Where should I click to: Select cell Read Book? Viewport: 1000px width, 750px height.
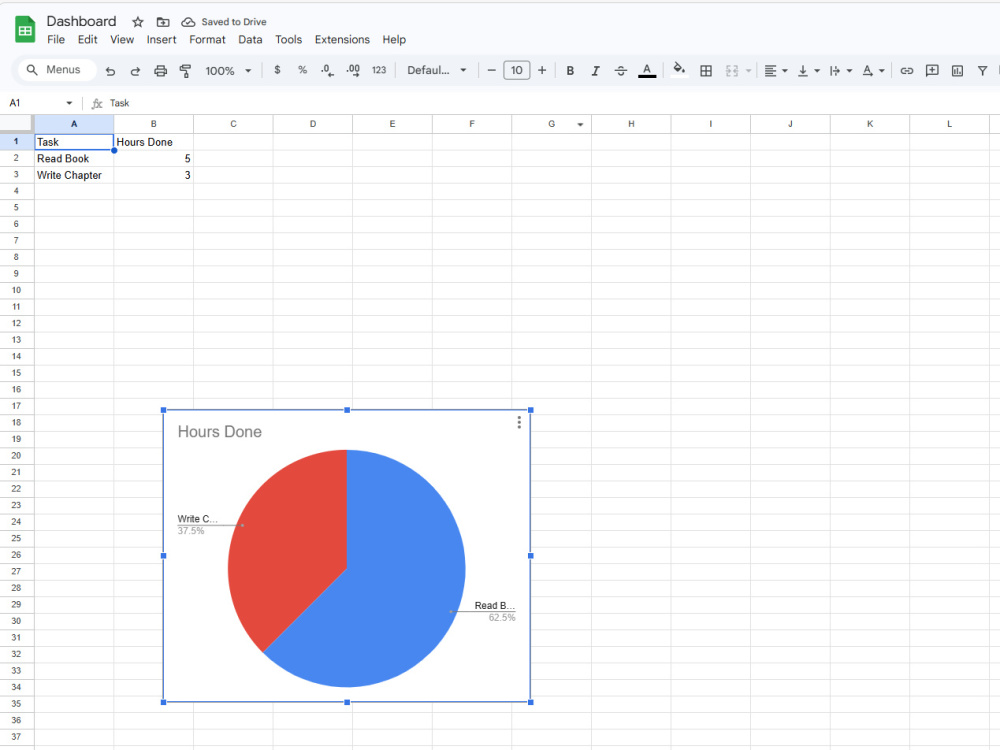[x=74, y=158]
